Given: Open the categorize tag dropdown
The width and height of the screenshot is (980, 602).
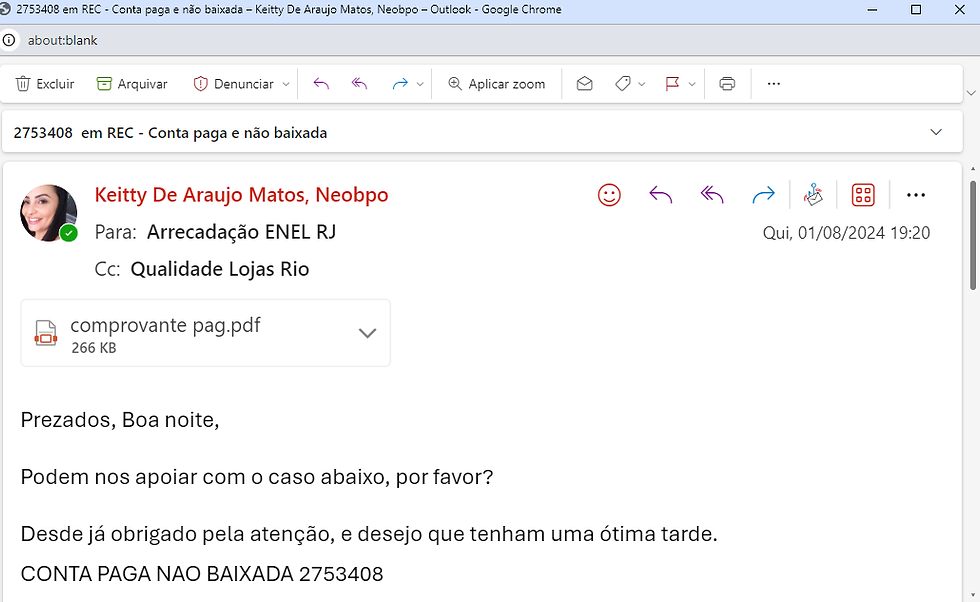Looking at the screenshot, I should point(642,84).
